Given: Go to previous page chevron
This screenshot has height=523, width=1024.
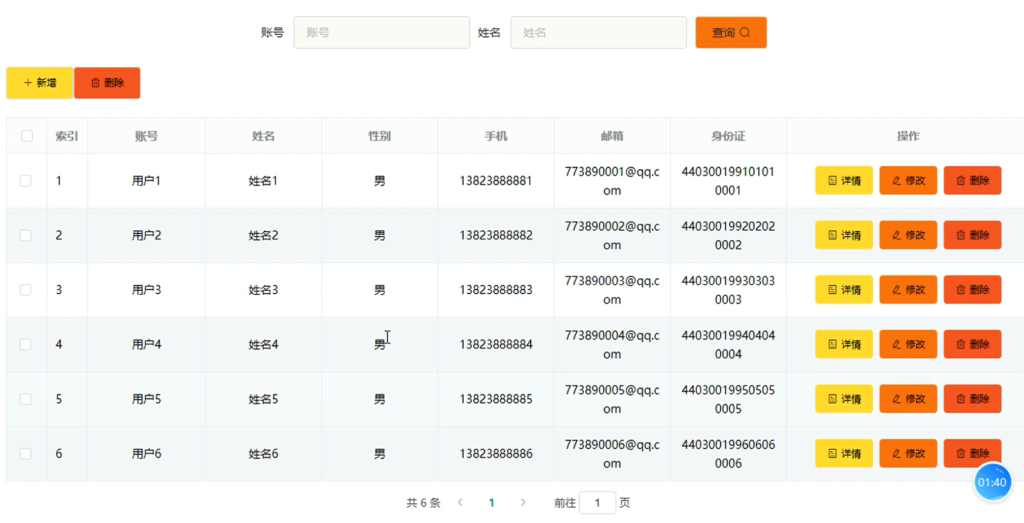Looking at the screenshot, I should (x=460, y=502).
